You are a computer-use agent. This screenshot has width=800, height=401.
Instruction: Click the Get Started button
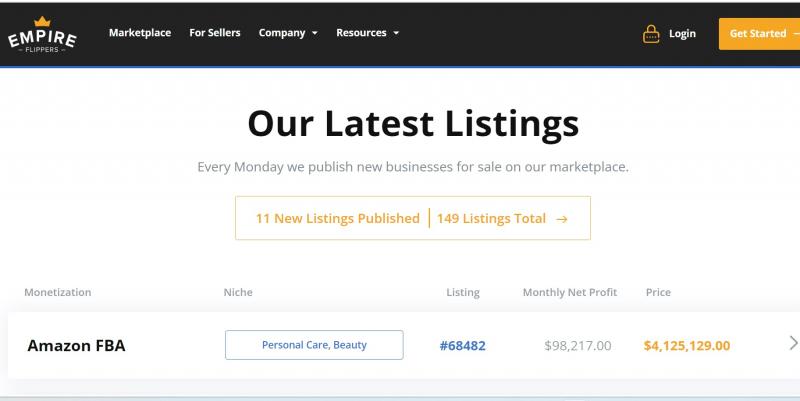click(x=759, y=34)
